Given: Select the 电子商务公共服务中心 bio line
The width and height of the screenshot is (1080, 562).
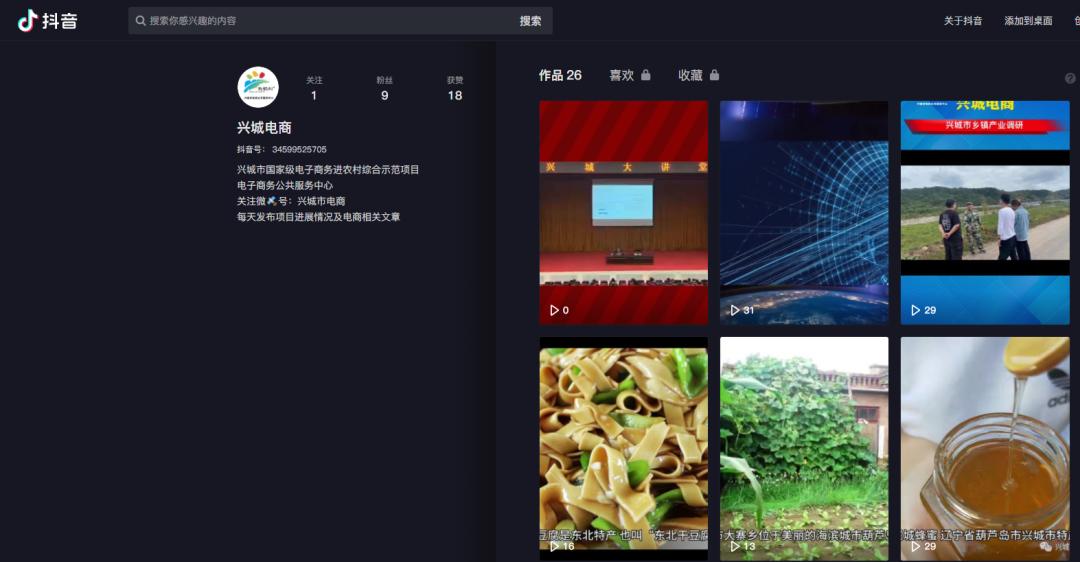Looking at the screenshot, I should pos(284,185).
